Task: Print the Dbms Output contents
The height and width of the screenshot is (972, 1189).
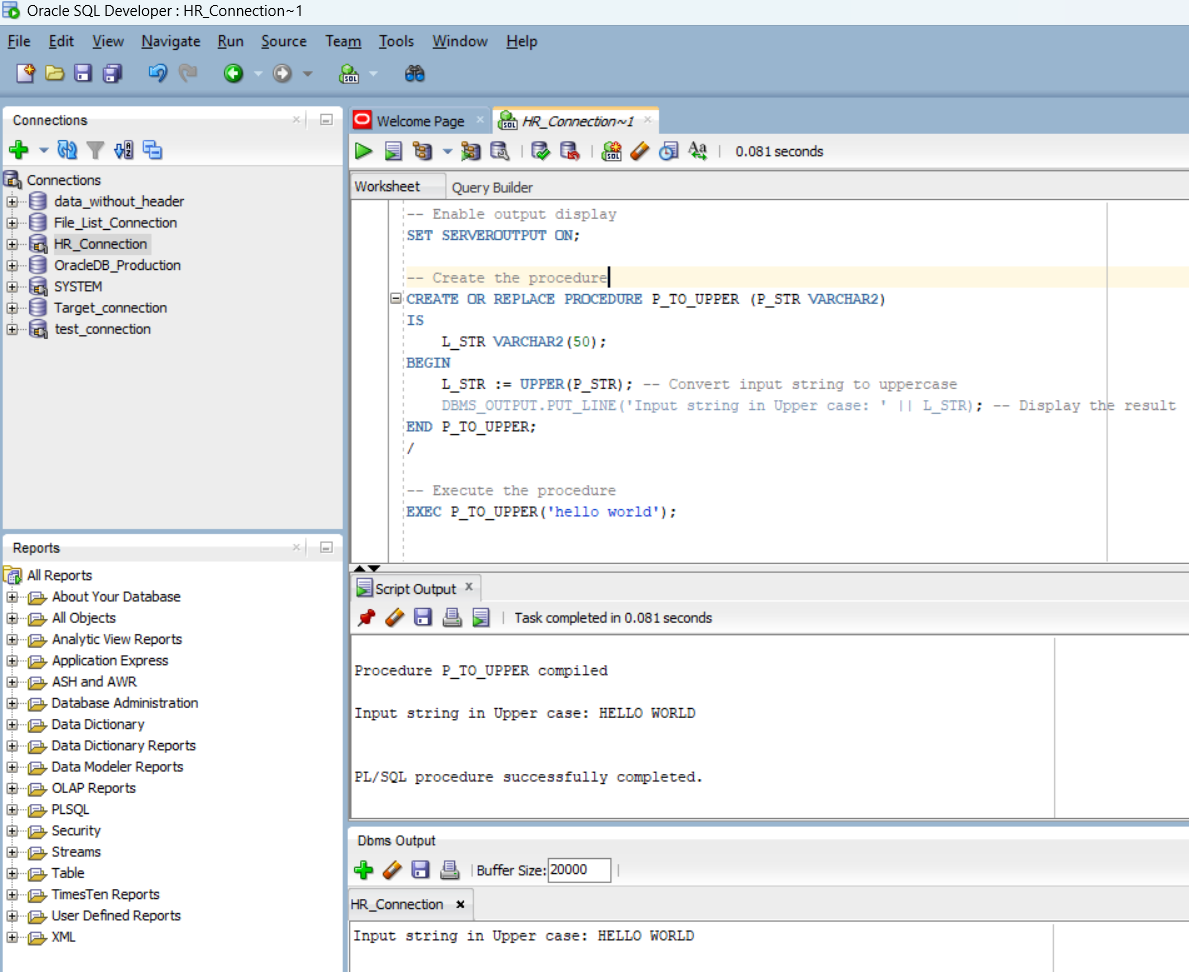Action: coord(448,870)
